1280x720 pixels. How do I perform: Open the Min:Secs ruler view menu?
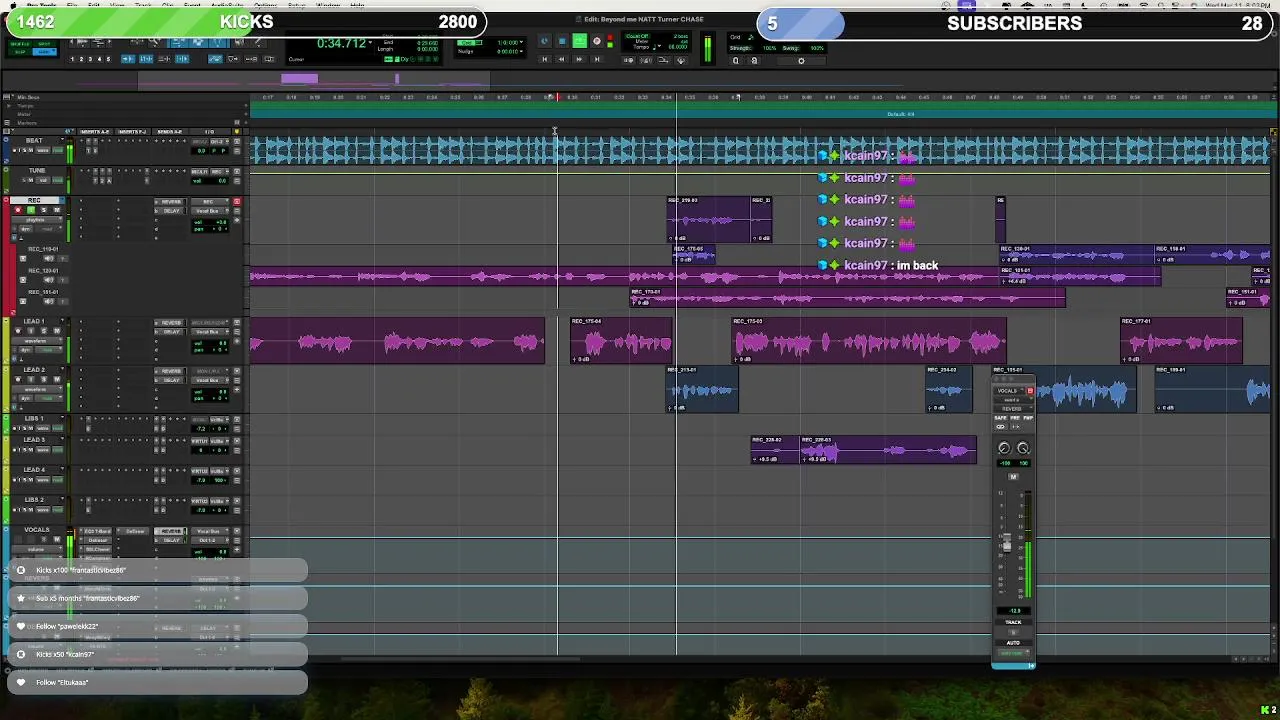point(7,96)
